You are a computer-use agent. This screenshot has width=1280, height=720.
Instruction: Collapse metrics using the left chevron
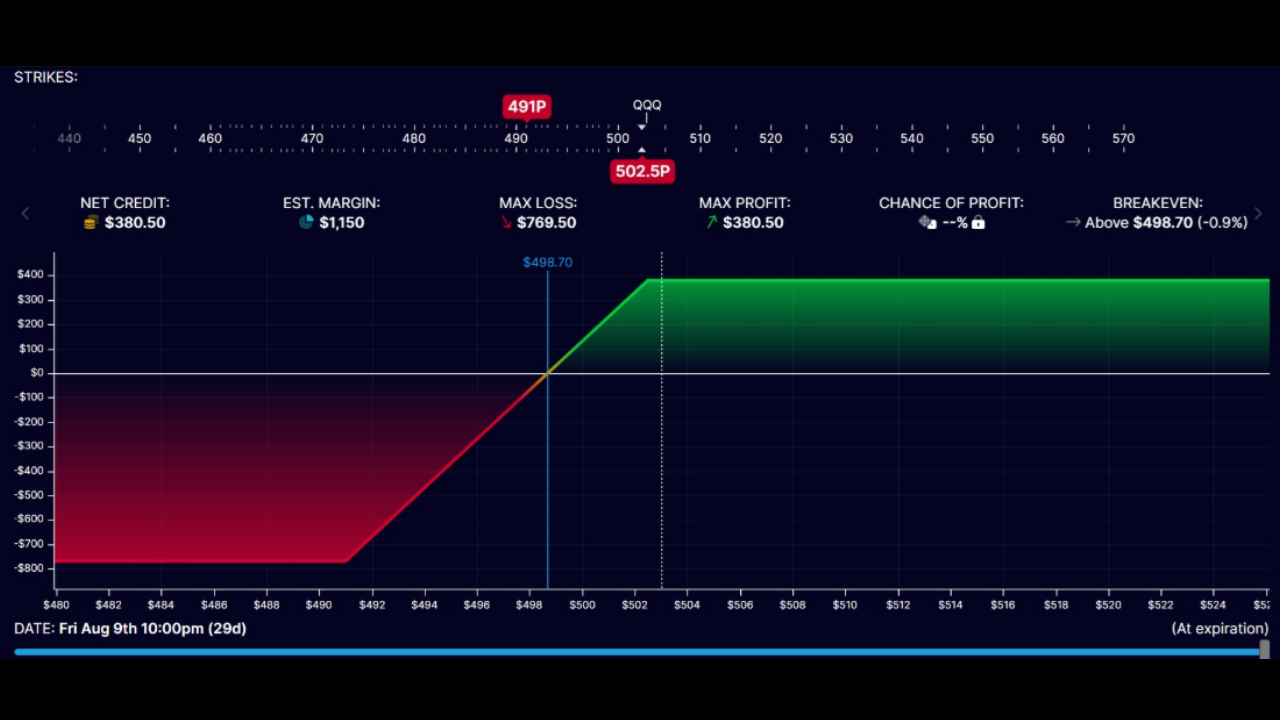tap(25, 213)
